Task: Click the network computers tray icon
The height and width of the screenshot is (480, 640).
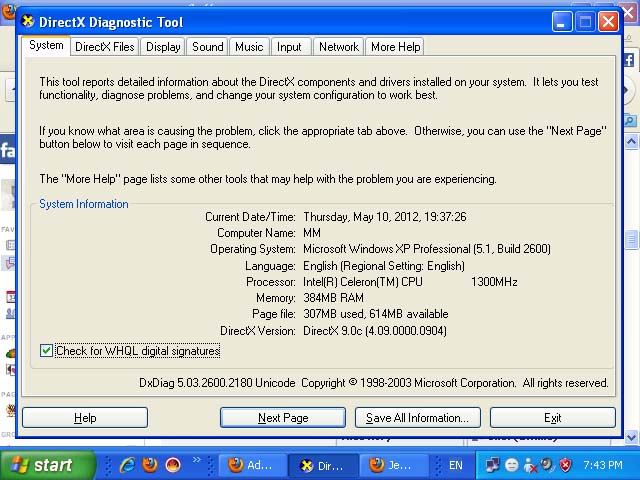Action: click(x=492, y=465)
